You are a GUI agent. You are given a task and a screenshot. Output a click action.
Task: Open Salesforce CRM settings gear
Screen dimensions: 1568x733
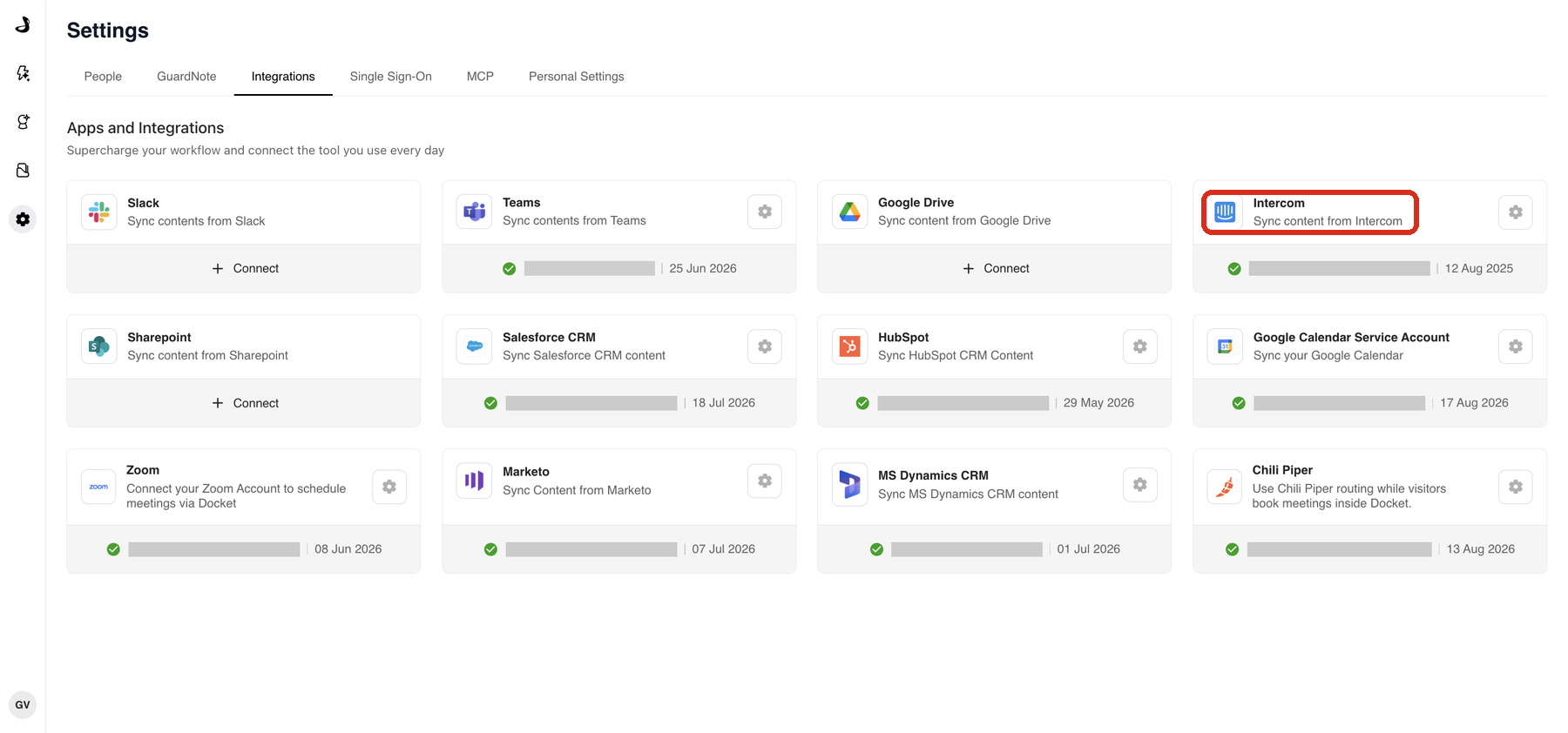765,346
